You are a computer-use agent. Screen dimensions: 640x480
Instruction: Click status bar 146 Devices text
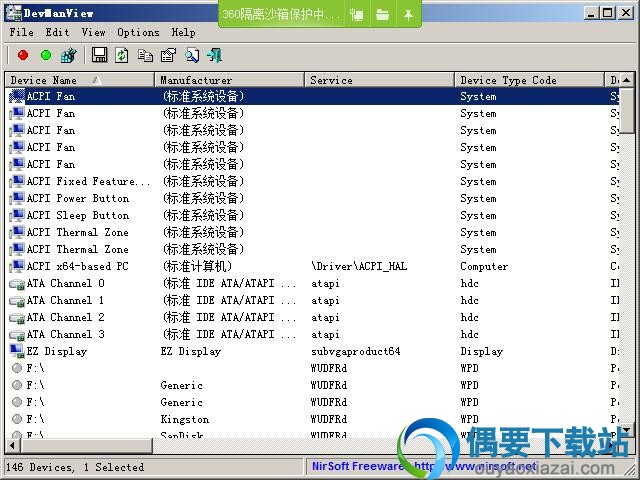75,467
